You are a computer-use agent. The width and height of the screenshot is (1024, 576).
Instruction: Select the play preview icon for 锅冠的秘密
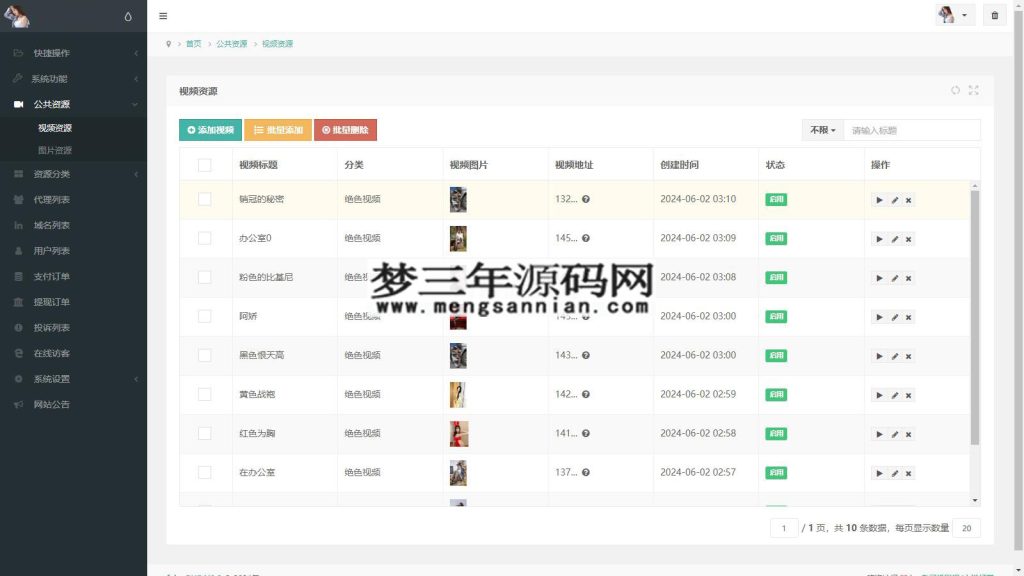click(878, 199)
